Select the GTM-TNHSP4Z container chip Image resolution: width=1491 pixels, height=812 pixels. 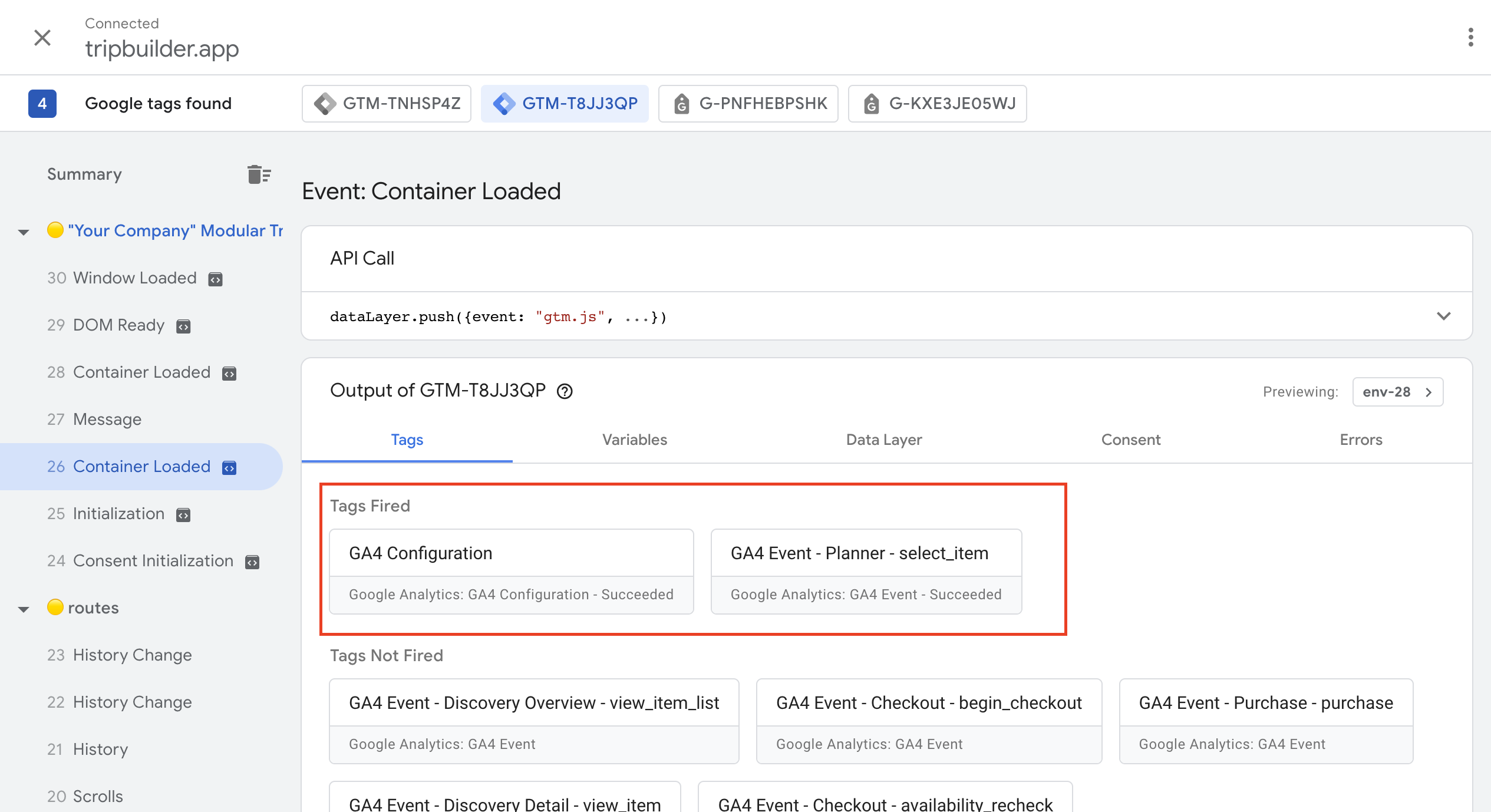pos(387,104)
